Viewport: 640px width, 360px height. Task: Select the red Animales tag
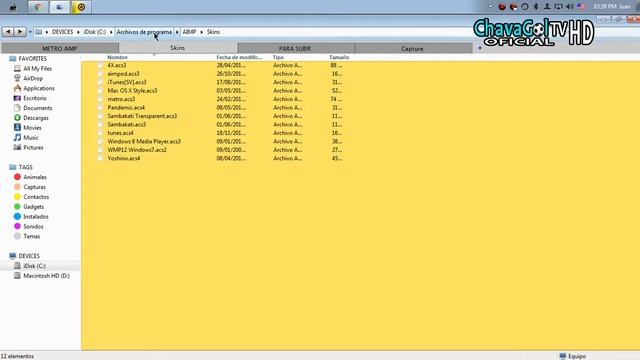pos(35,177)
